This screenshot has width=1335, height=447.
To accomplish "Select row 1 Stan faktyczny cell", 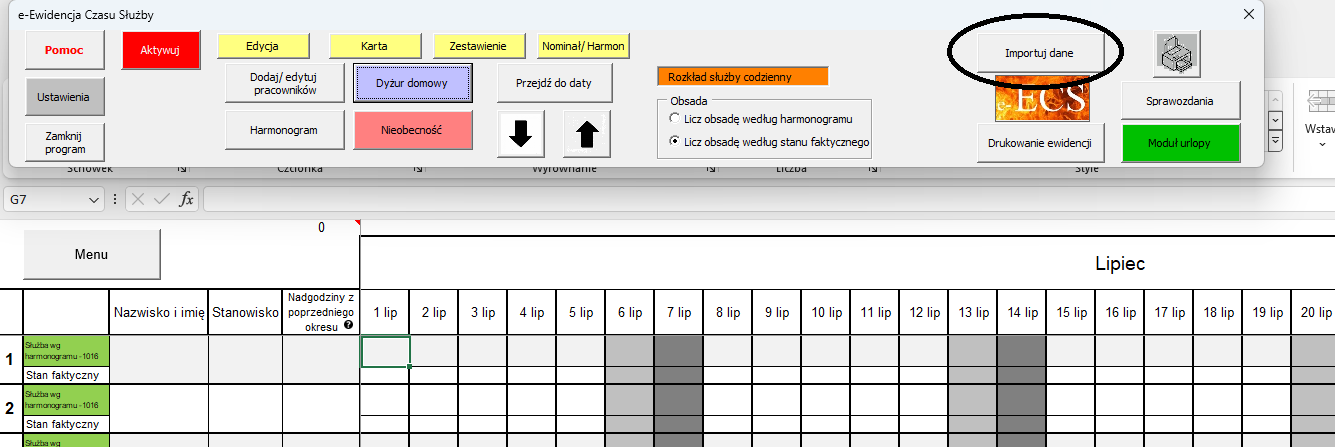I will click(66, 375).
